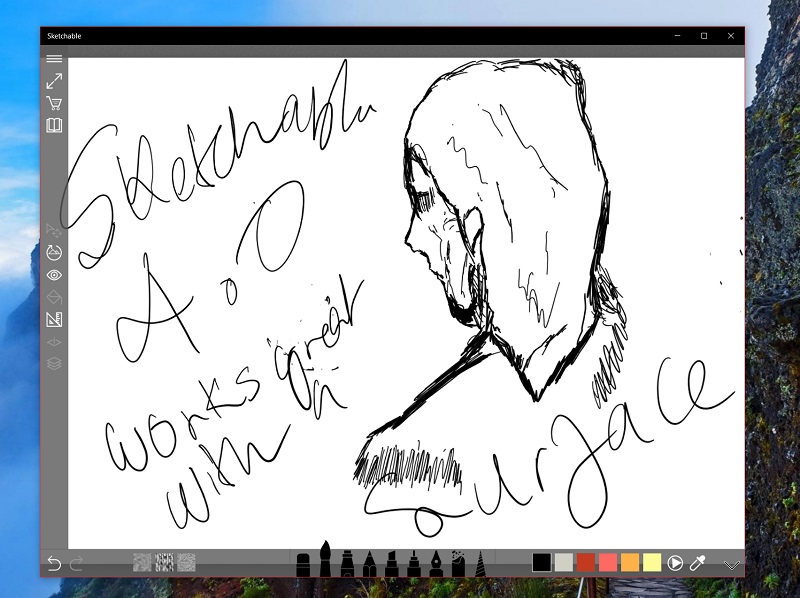The height and width of the screenshot is (598, 800).
Task: Collapse the bottom toolbar with chevron
Action: pos(732,565)
